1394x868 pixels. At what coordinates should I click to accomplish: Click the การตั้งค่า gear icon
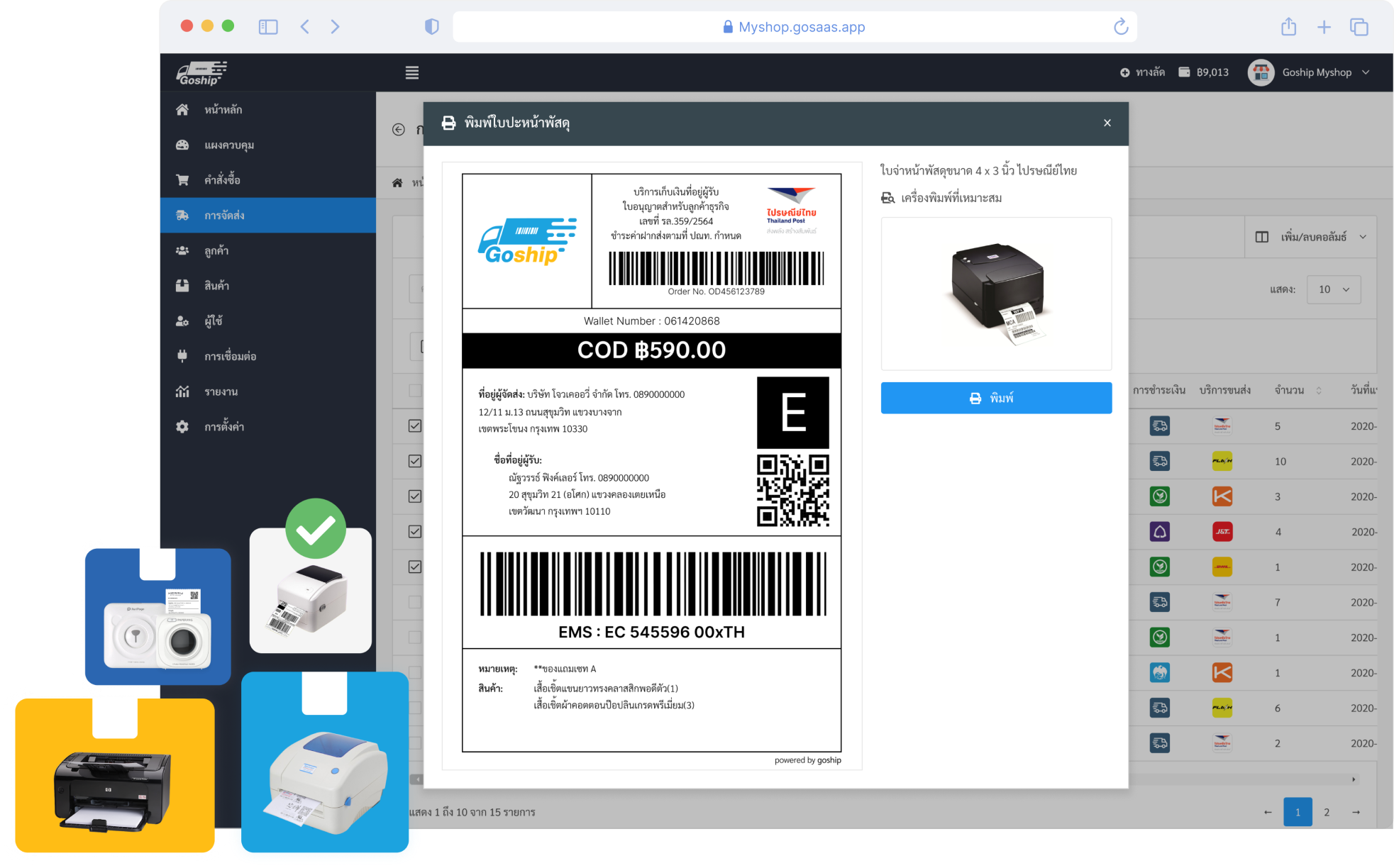point(182,427)
